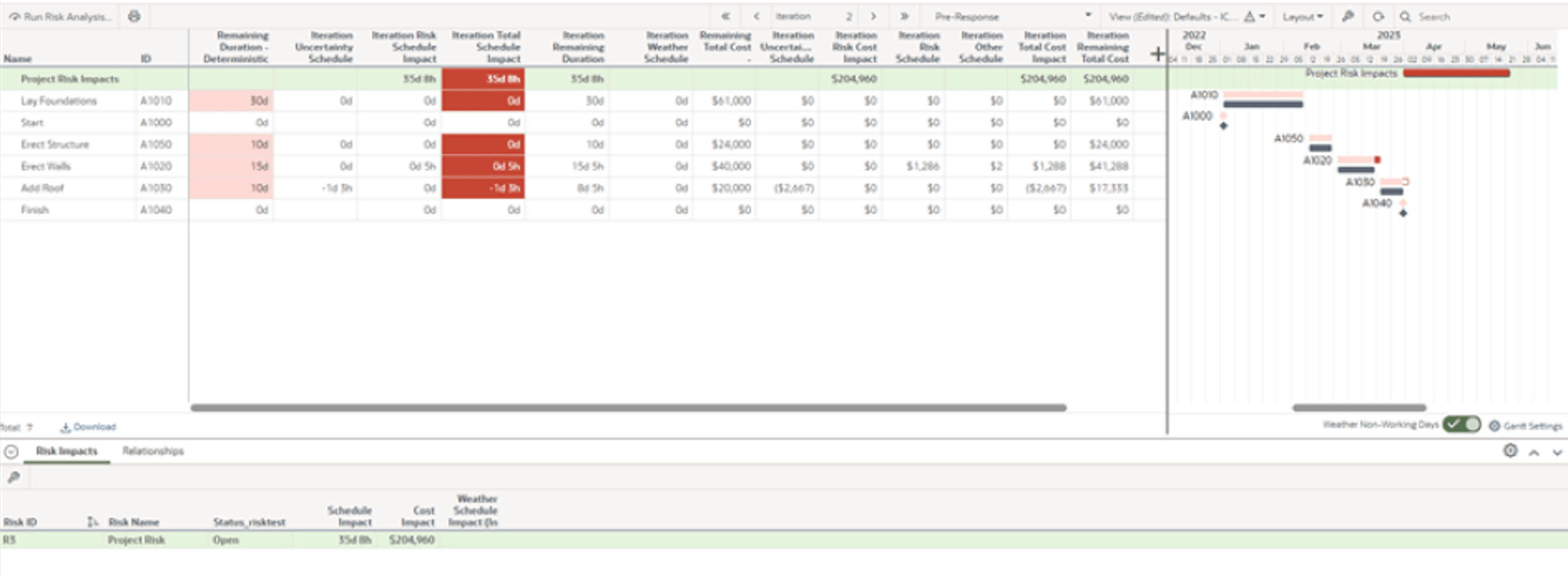This screenshot has height=576, width=1568.
Task: Click the Gantt chart horizontal scrollbar
Action: click(1359, 407)
